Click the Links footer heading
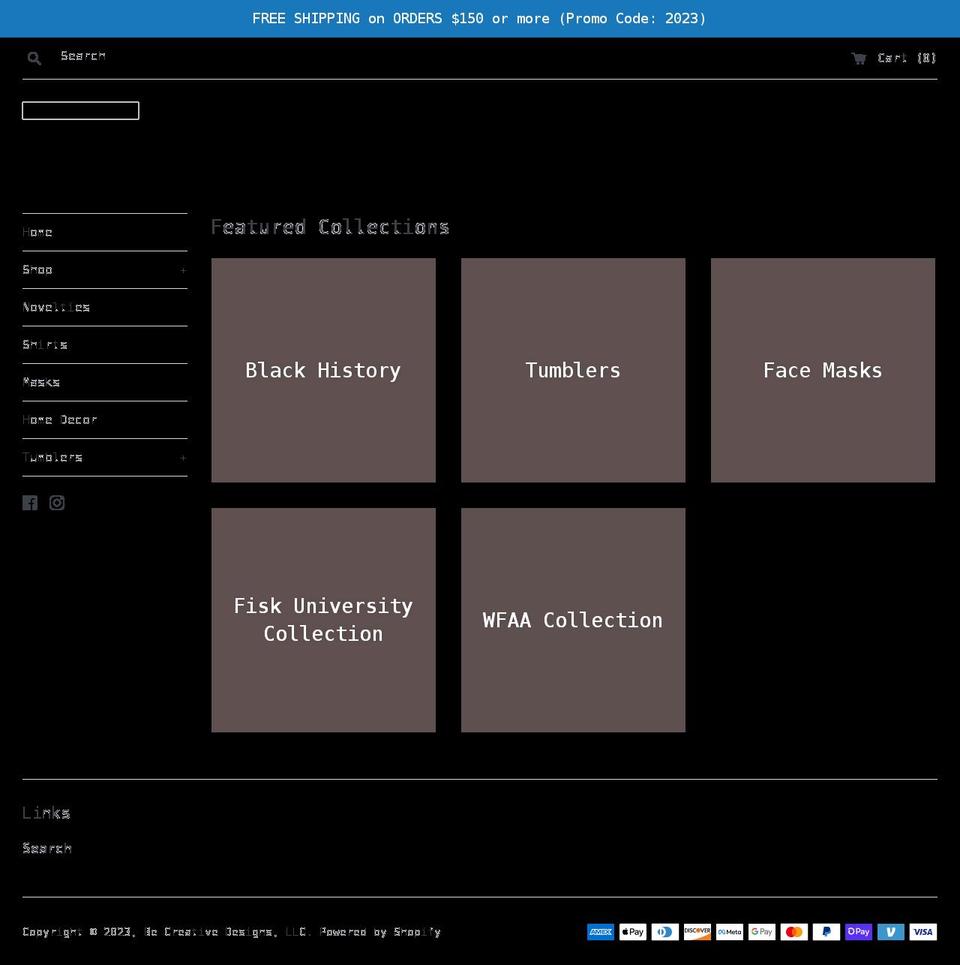 [x=46, y=814]
